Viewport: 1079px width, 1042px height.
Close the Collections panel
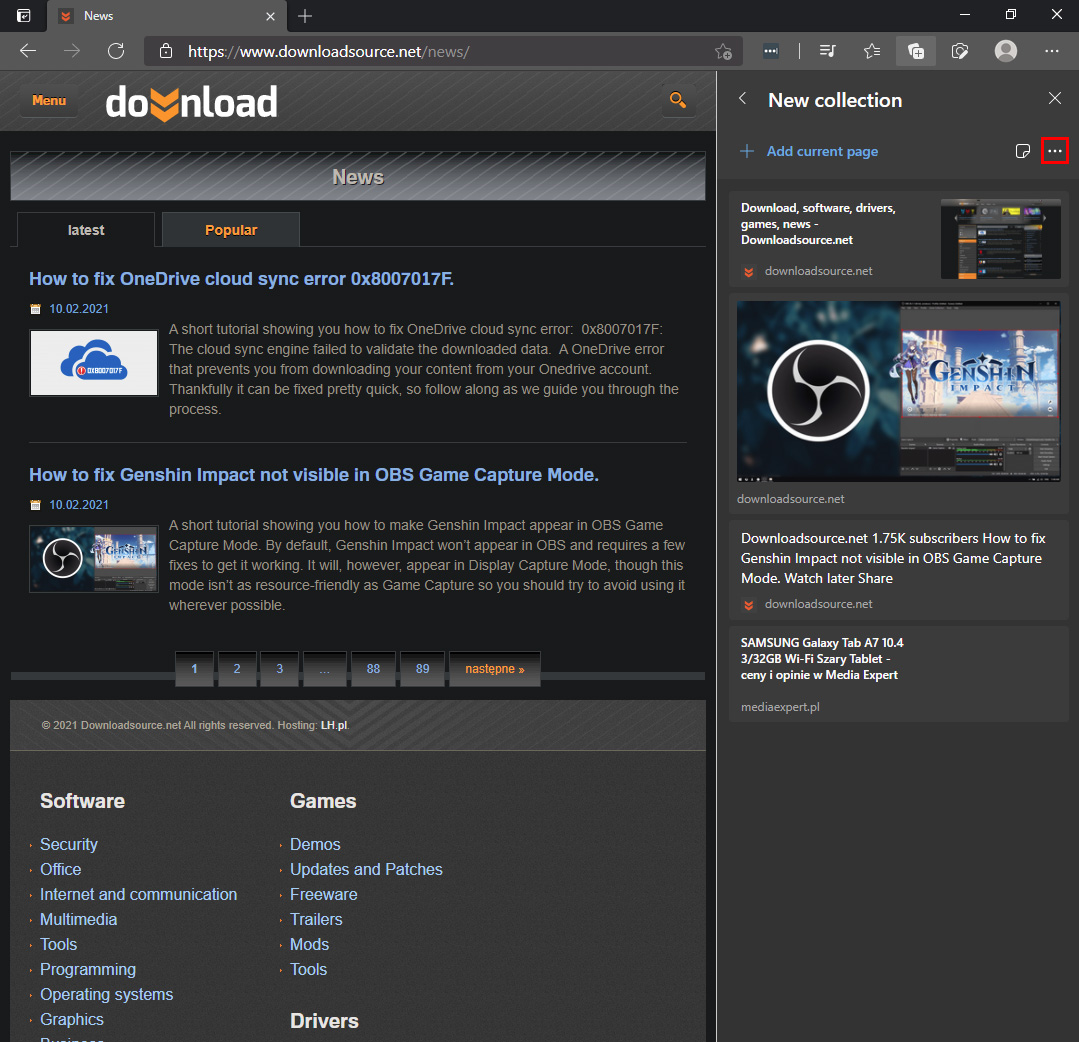1054,98
